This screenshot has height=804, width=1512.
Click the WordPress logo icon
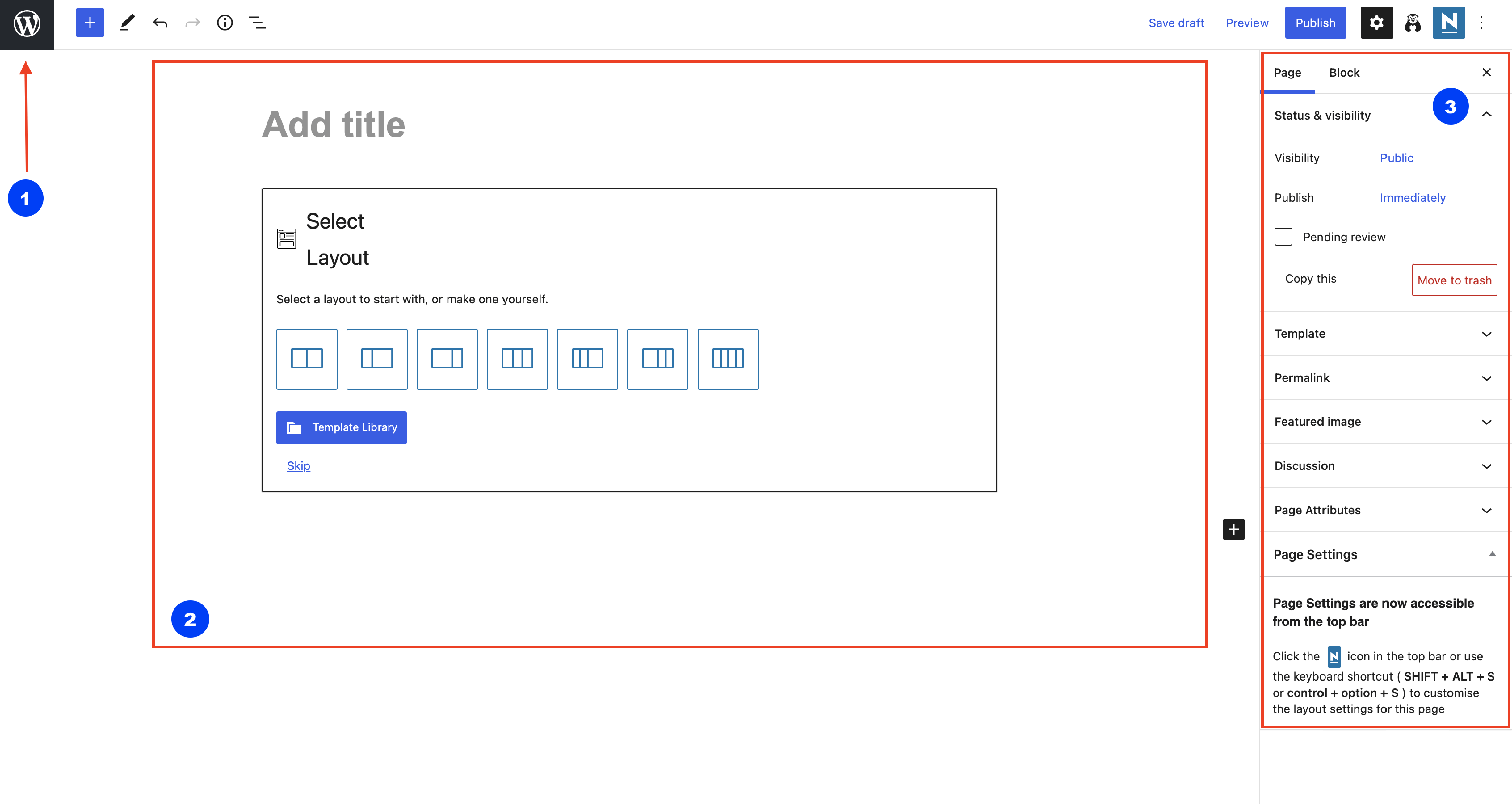(x=26, y=24)
